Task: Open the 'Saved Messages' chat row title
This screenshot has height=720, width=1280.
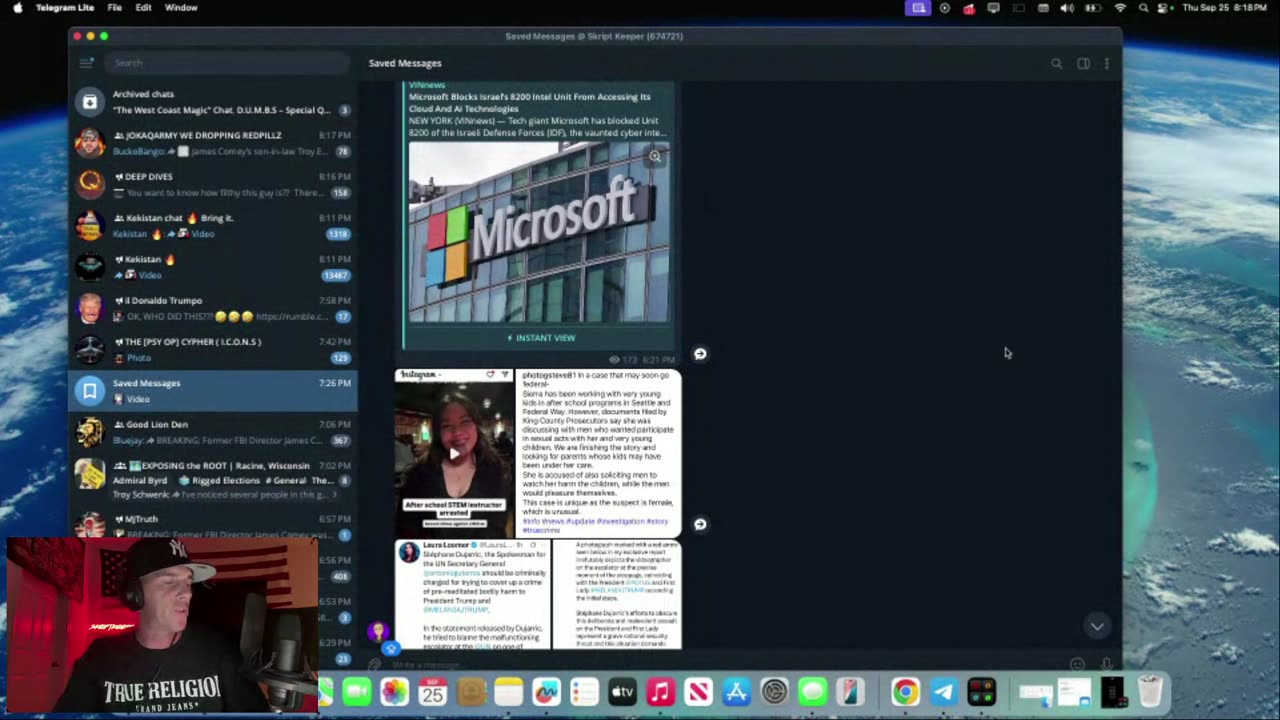Action: tap(146, 383)
